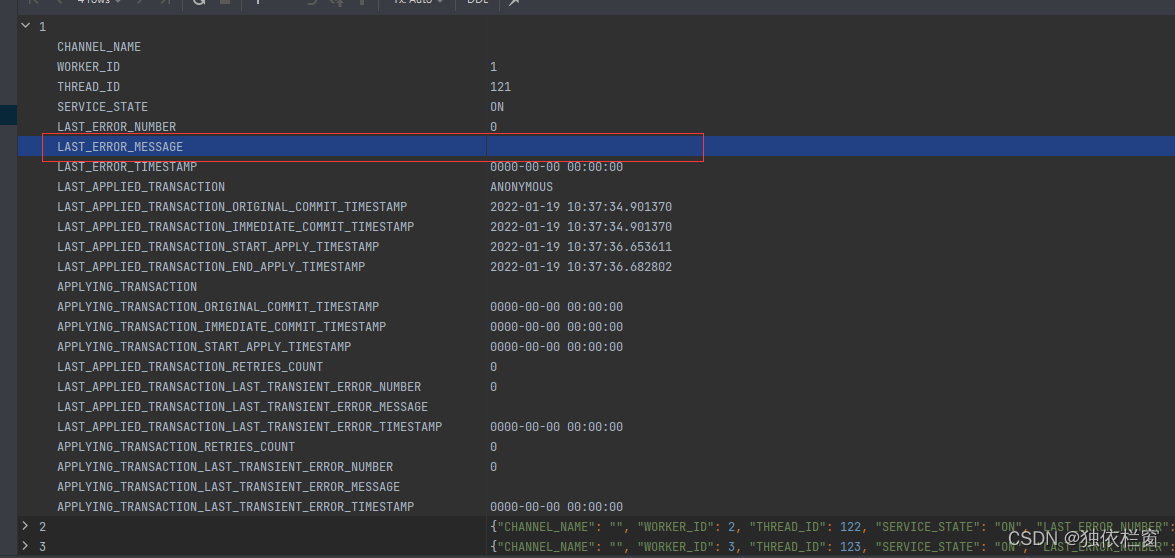
Task: Click the THREAD_ID value 121
Action: [x=501, y=87]
